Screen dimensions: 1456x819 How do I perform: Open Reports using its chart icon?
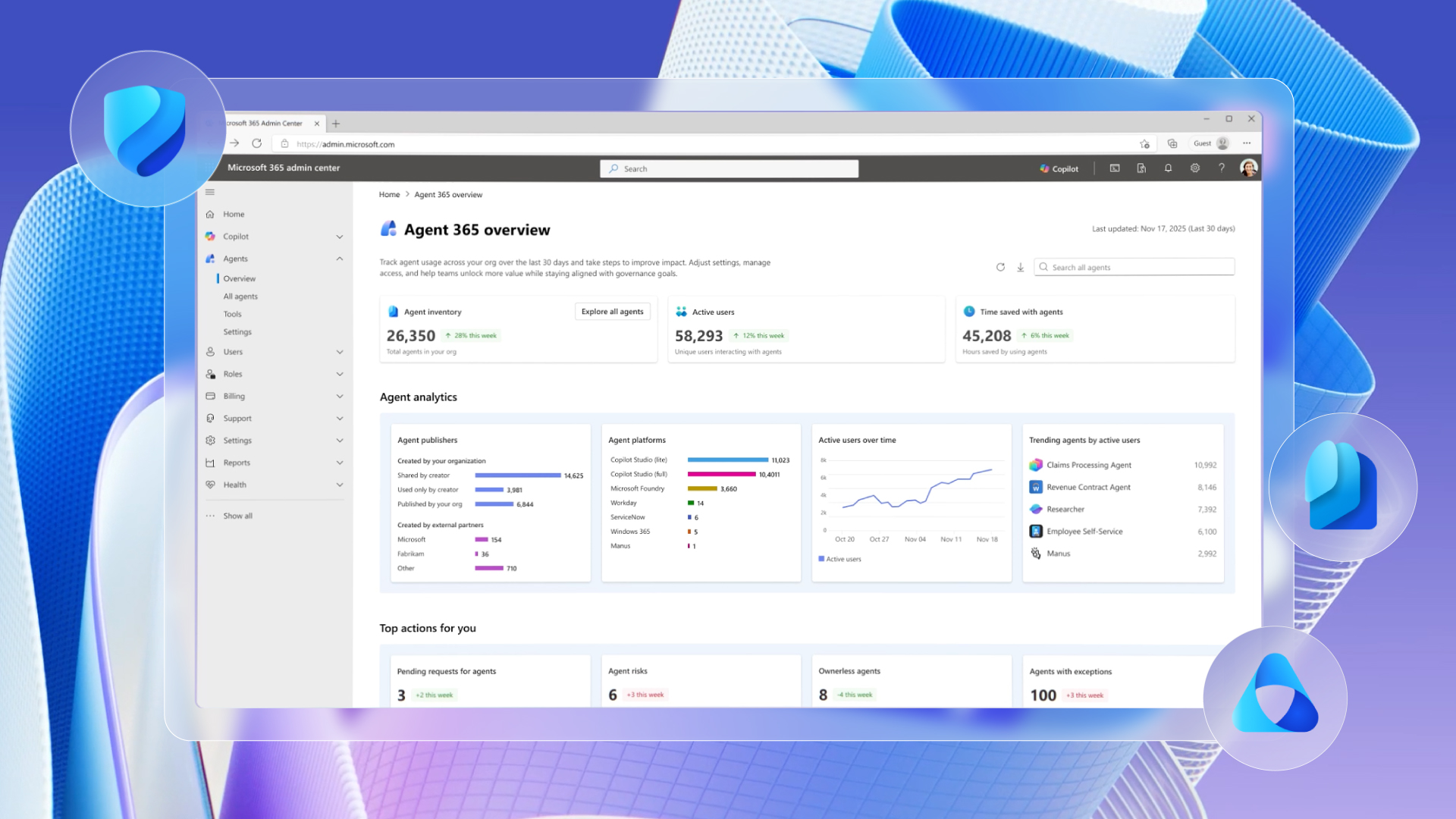[x=210, y=463]
